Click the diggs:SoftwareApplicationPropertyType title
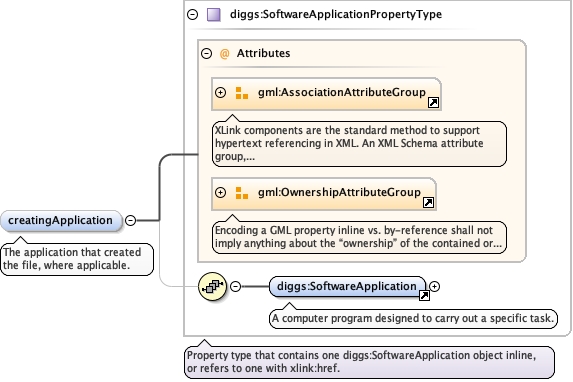Screen dimensions: 573x382 (x=336, y=14)
